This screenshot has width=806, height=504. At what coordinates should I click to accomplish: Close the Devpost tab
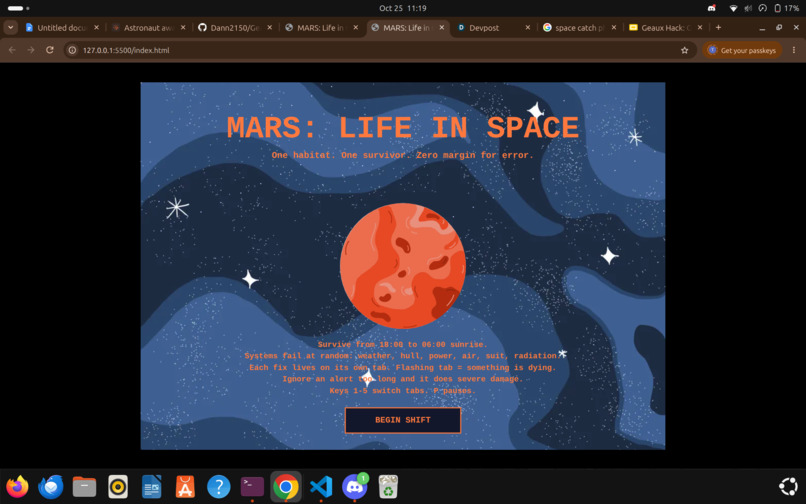pyautogui.click(x=527, y=28)
